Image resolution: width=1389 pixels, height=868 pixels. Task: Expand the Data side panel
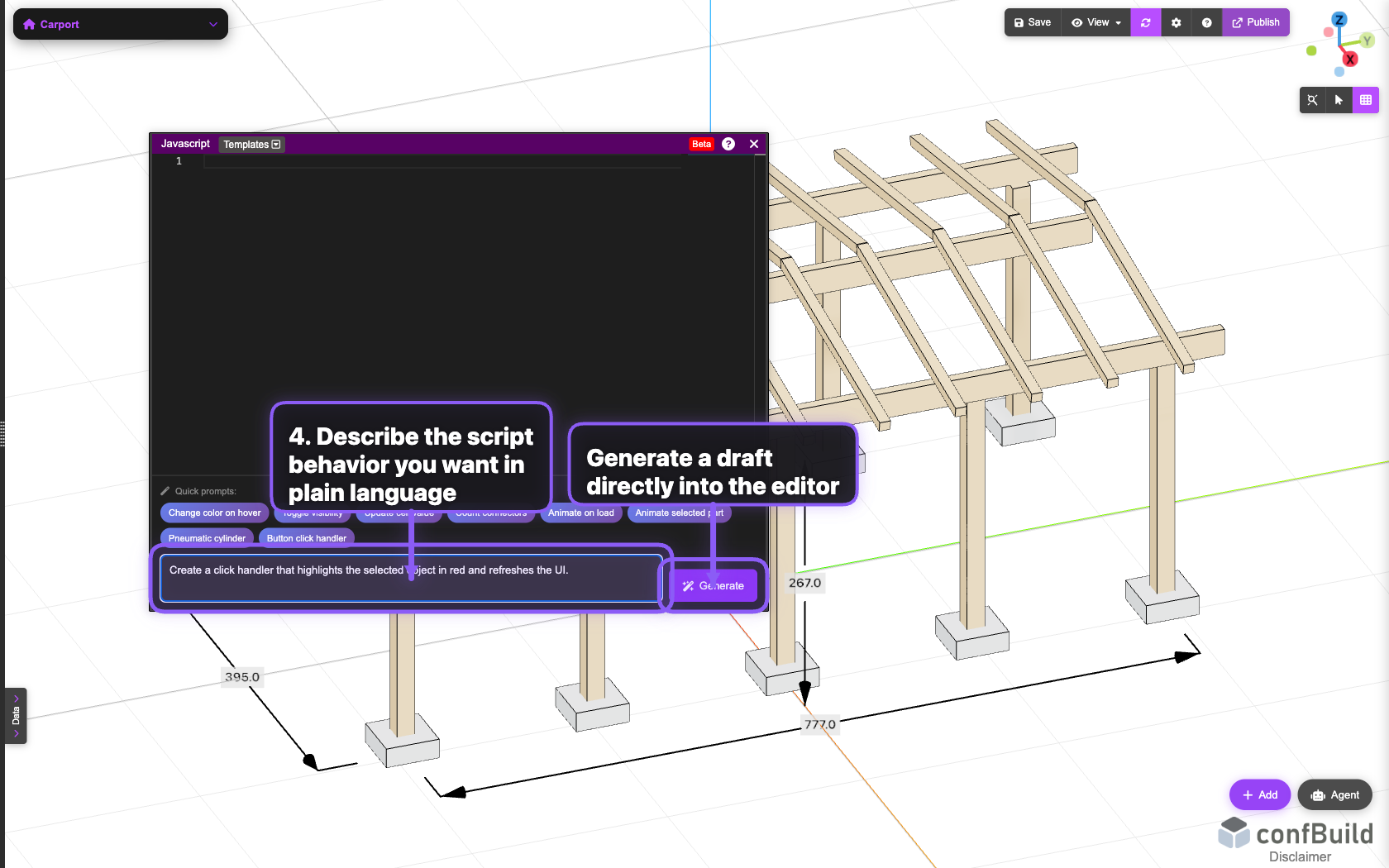(x=15, y=716)
